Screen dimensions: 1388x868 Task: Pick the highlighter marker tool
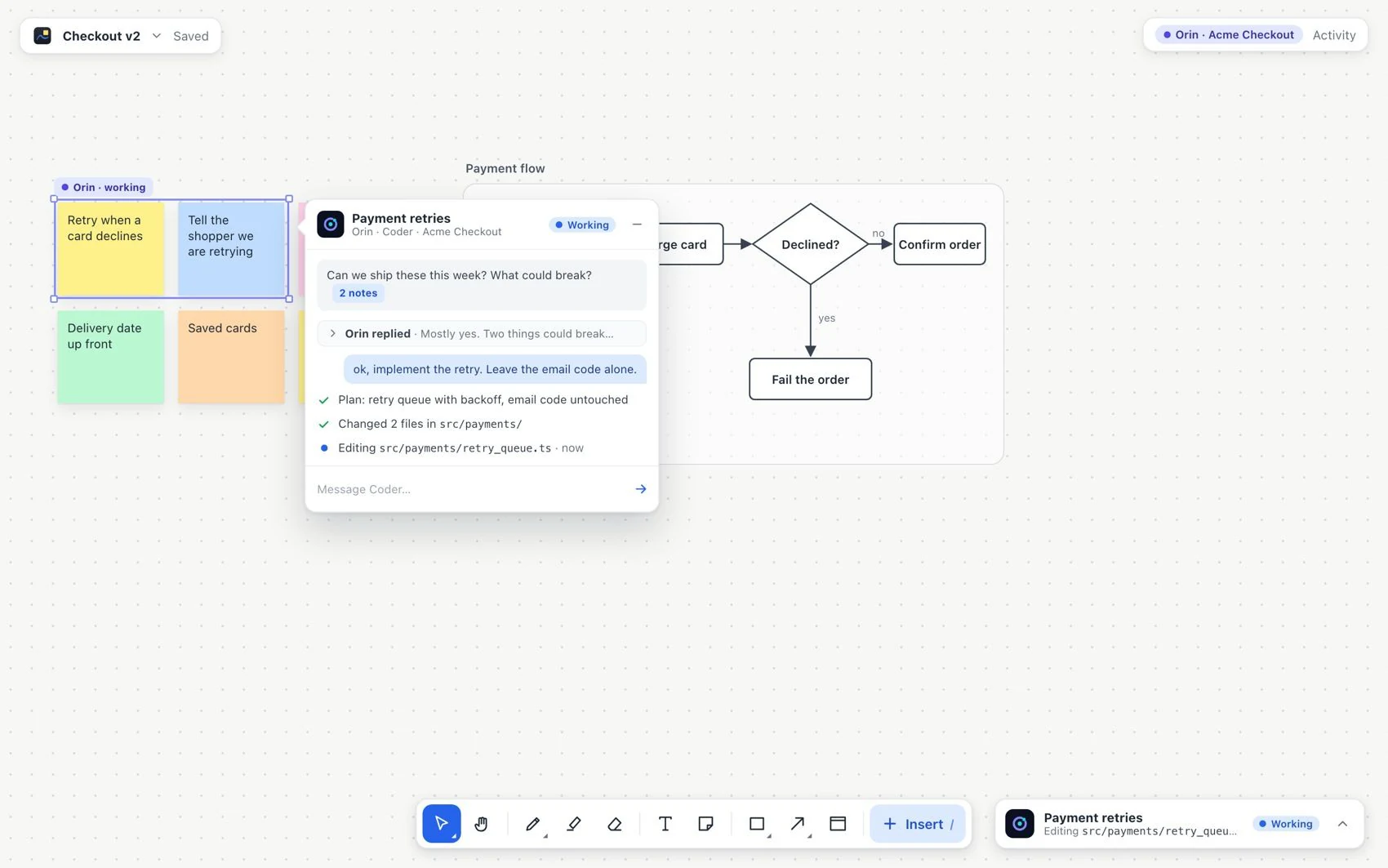(574, 823)
